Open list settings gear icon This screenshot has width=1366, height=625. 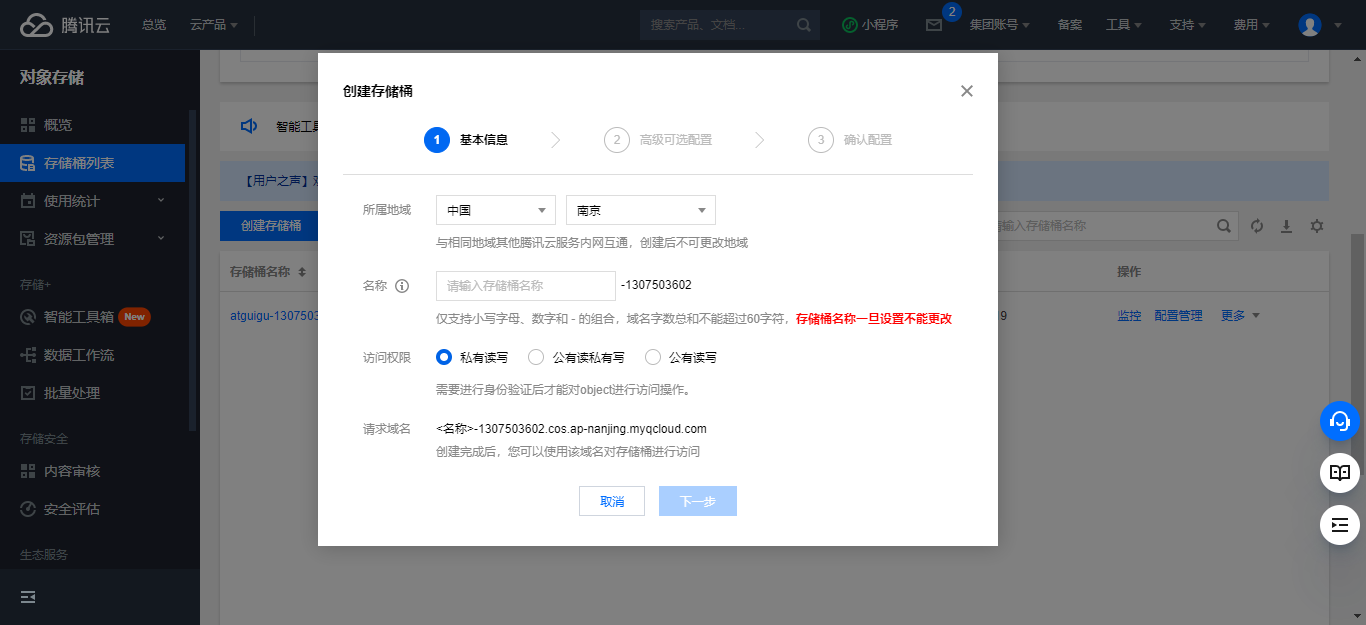point(1317,226)
